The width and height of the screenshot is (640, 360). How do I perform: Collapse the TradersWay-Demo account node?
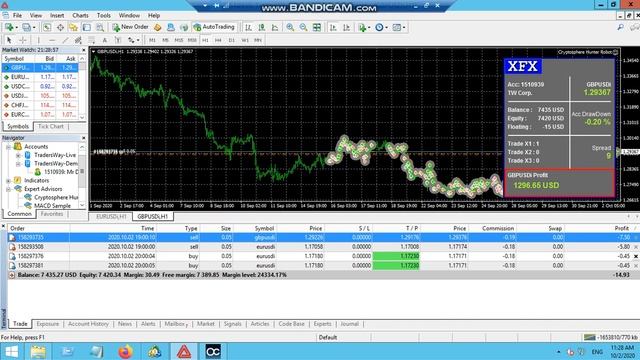pos(18,164)
